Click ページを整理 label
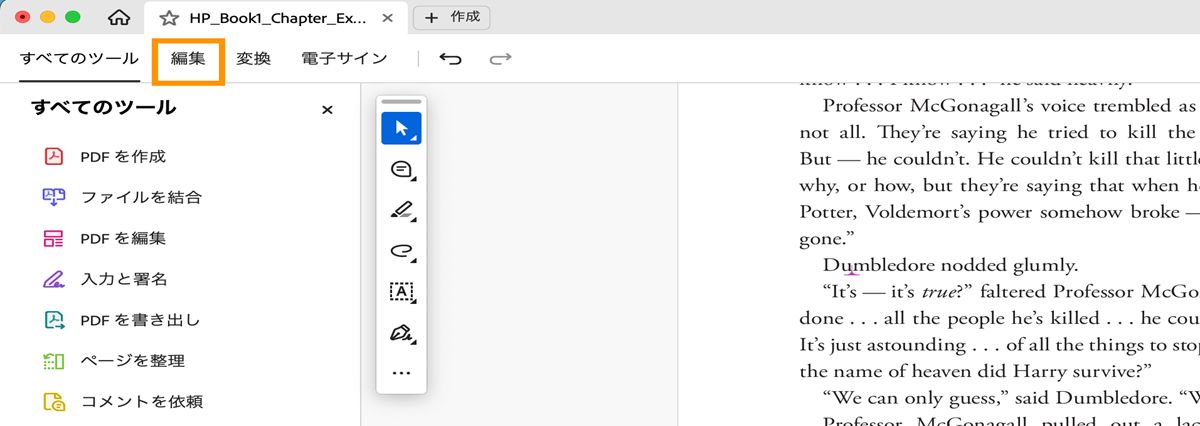Viewport: 1200px width, 426px height. click(x=133, y=361)
